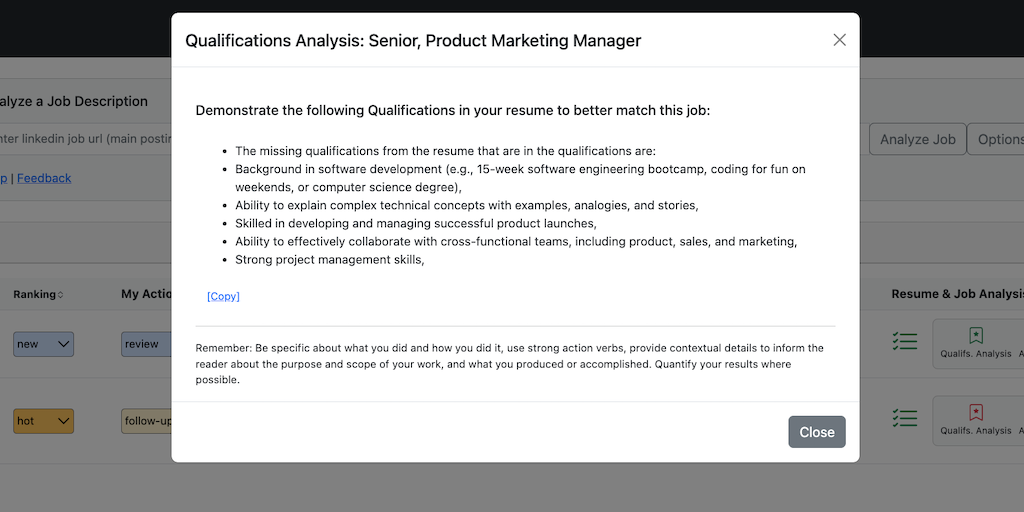The width and height of the screenshot is (1024, 512).
Task: Click the Resume & Job Analysis column header
Action: tap(957, 294)
